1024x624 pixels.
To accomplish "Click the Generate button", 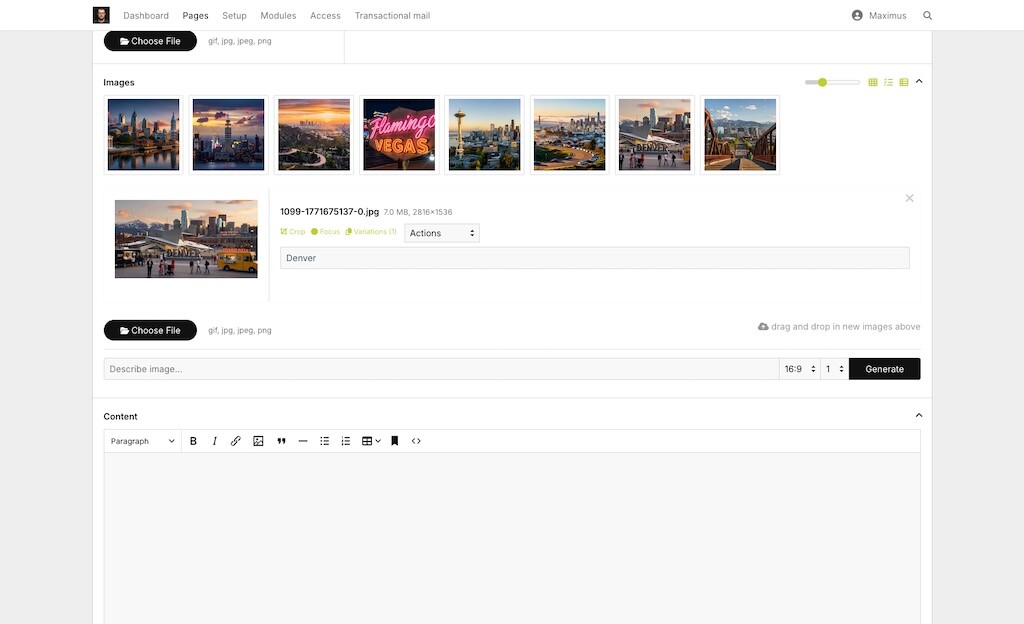I will [x=884, y=369].
